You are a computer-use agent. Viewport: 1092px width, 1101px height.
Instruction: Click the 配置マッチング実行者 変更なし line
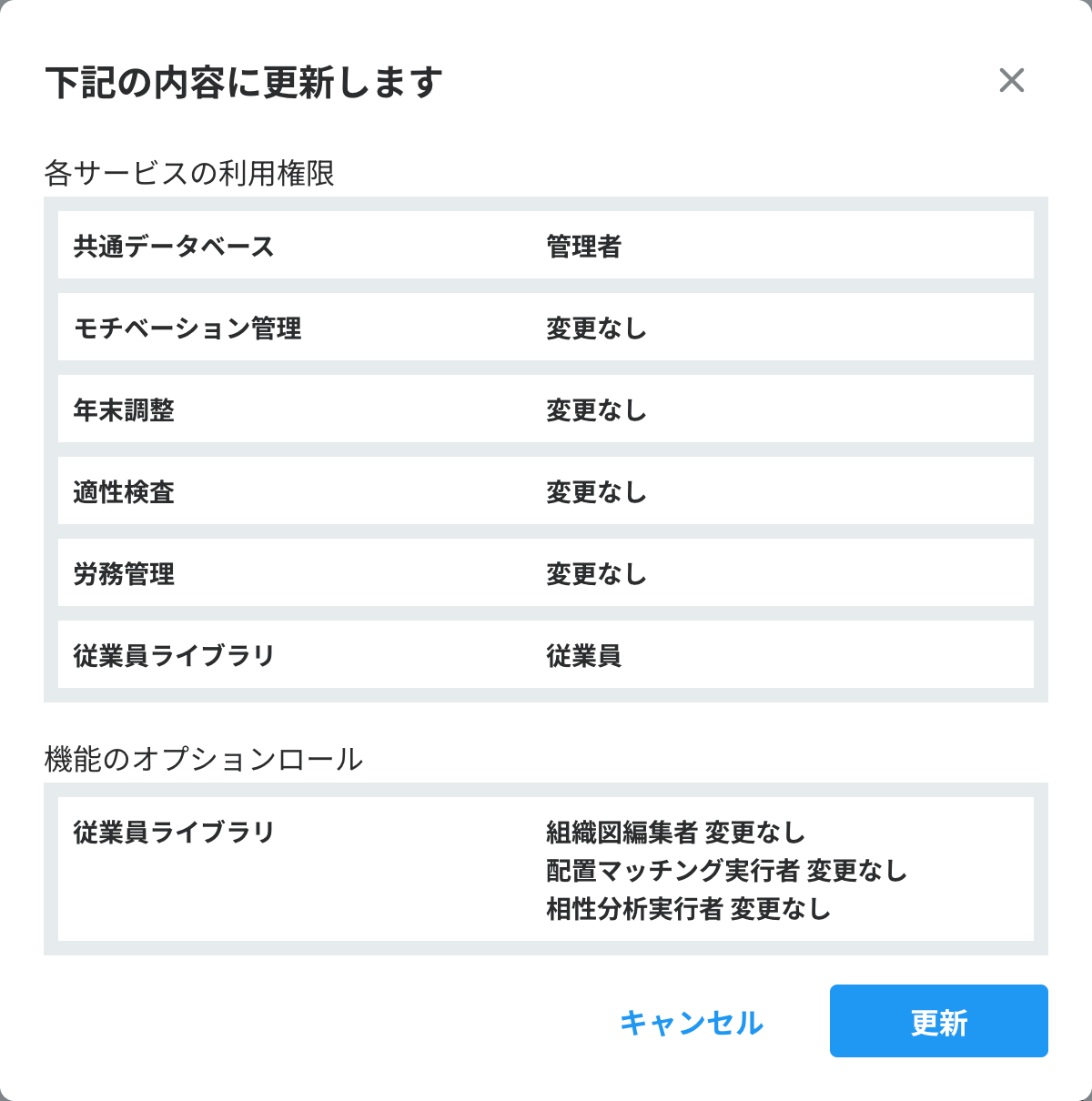click(726, 871)
